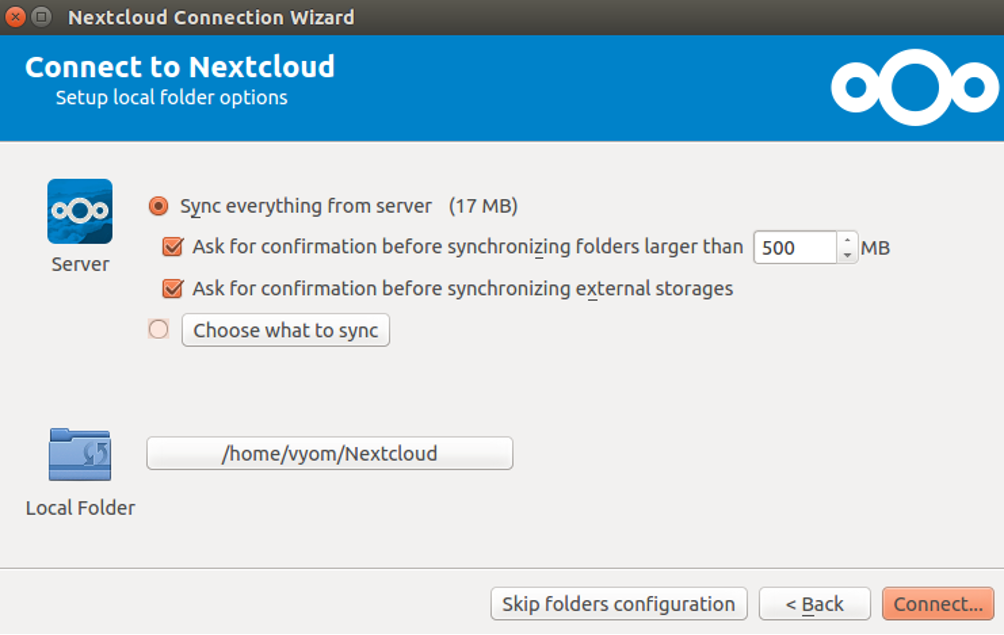The image size is (1004, 635).
Task: Decrease the folder size limit with the down arrow
Action: (x=847, y=255)
